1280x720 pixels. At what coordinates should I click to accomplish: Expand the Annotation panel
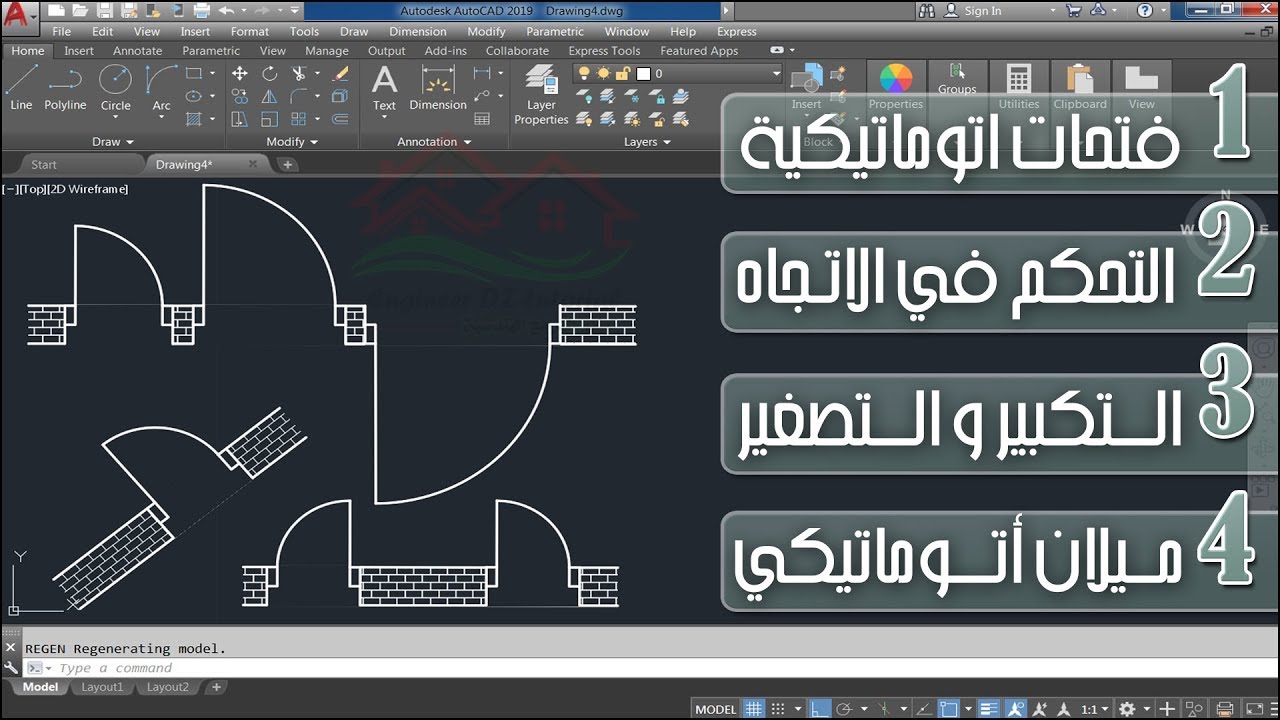[434, 142]
